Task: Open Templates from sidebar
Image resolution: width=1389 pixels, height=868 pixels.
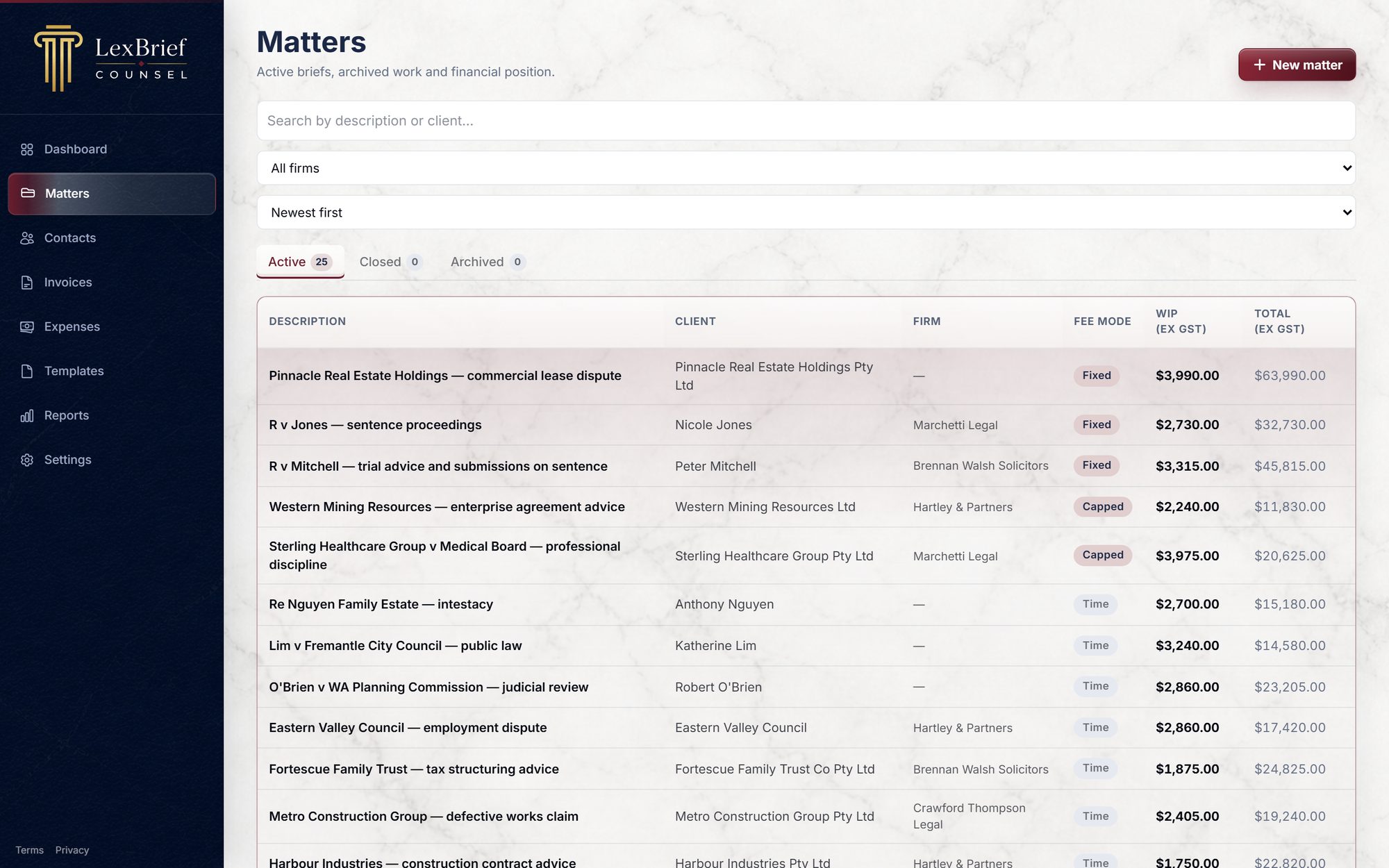Action: [112, 372]
